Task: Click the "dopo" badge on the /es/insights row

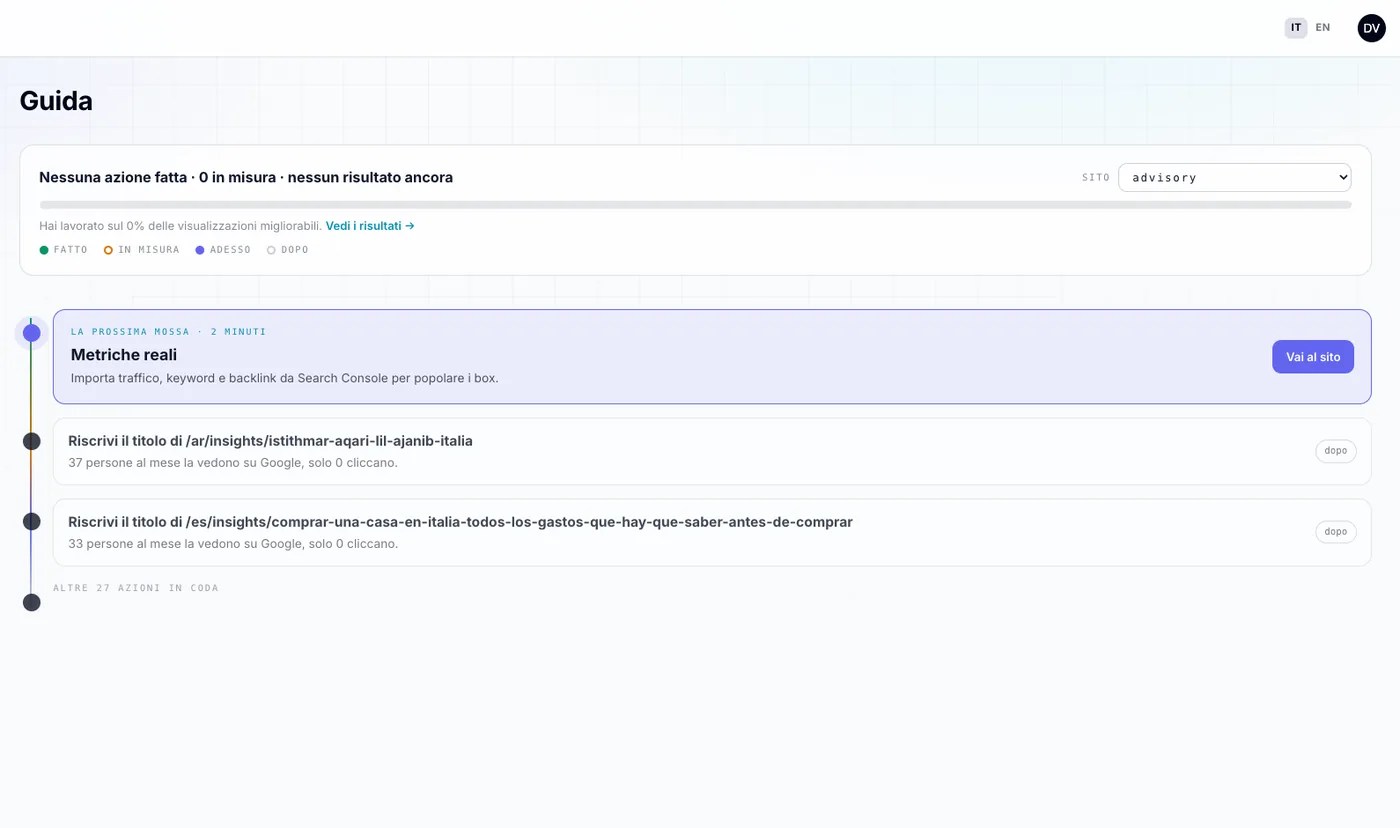Action: (1336, 532)
